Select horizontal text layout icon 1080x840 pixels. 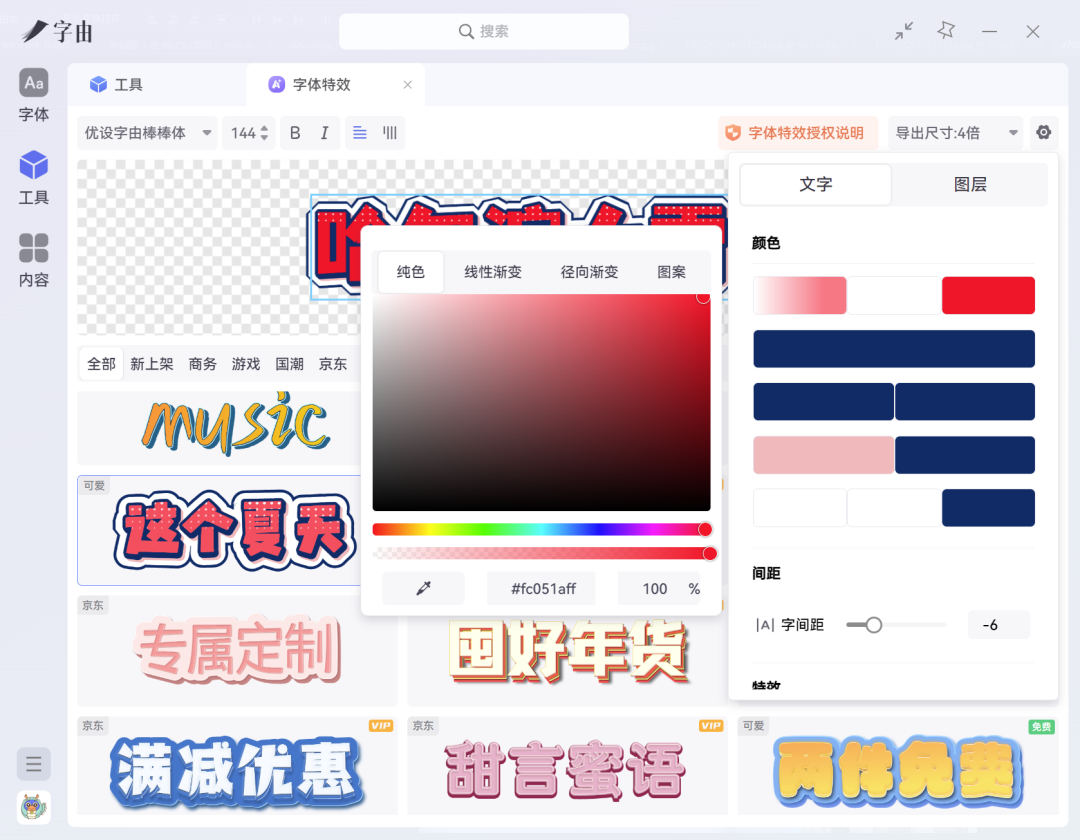pyautogui.click(x=360, y=133)
